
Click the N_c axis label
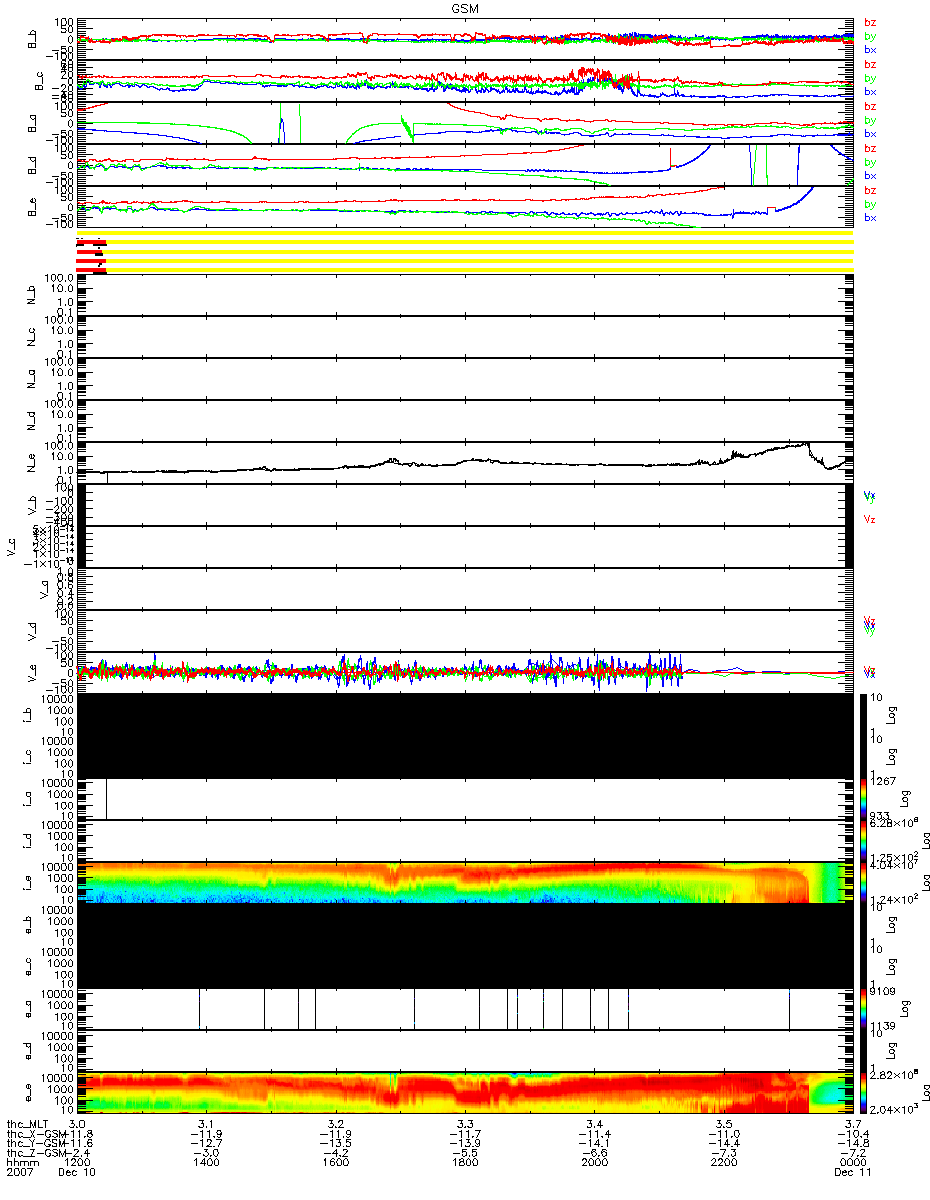(x=29, y=337)
